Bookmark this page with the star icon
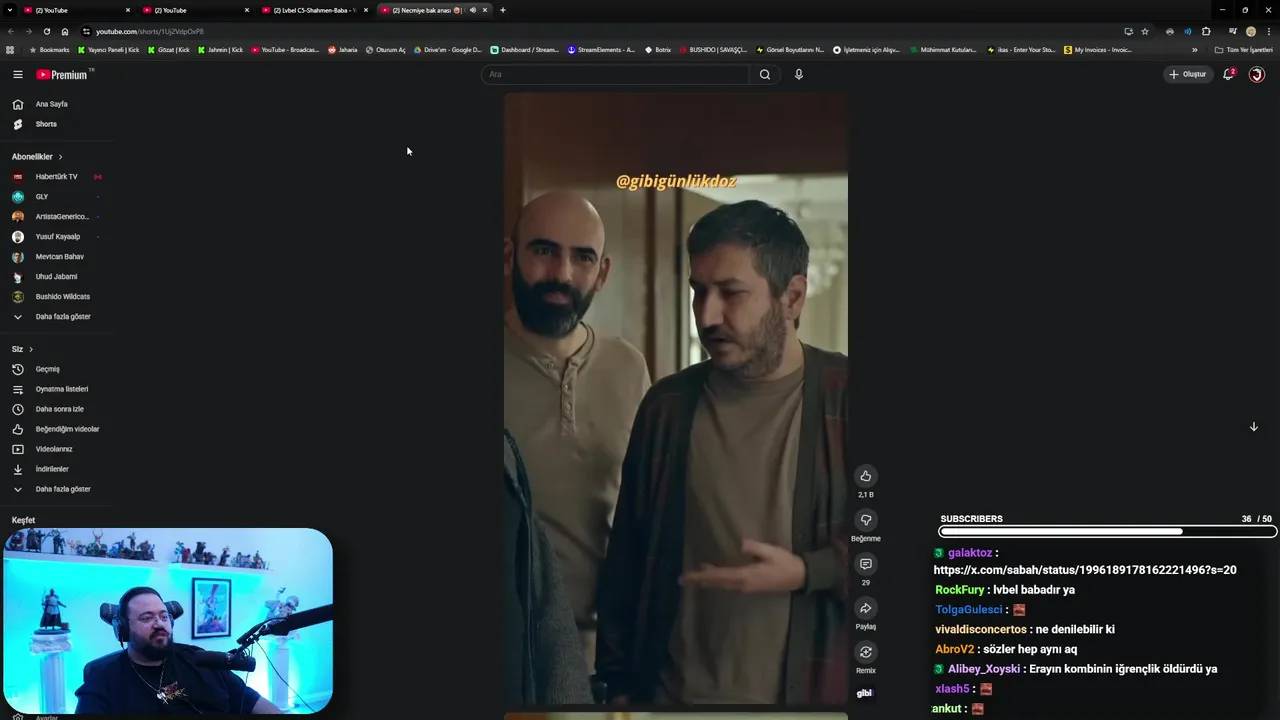Viewport: 1280px width, 720px height. tap(1145, 31)
